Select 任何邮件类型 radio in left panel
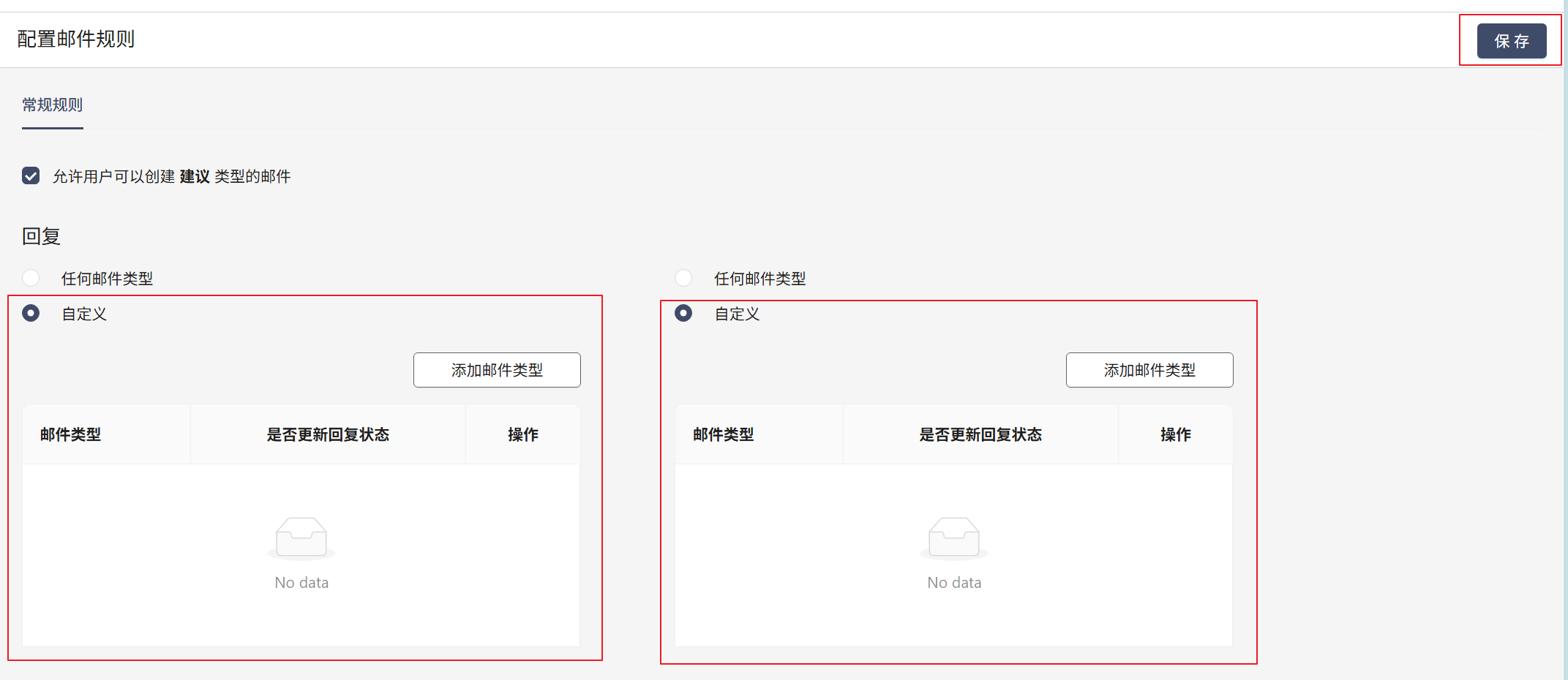Screen dimensions: 1568x680 tap(31, 279)
